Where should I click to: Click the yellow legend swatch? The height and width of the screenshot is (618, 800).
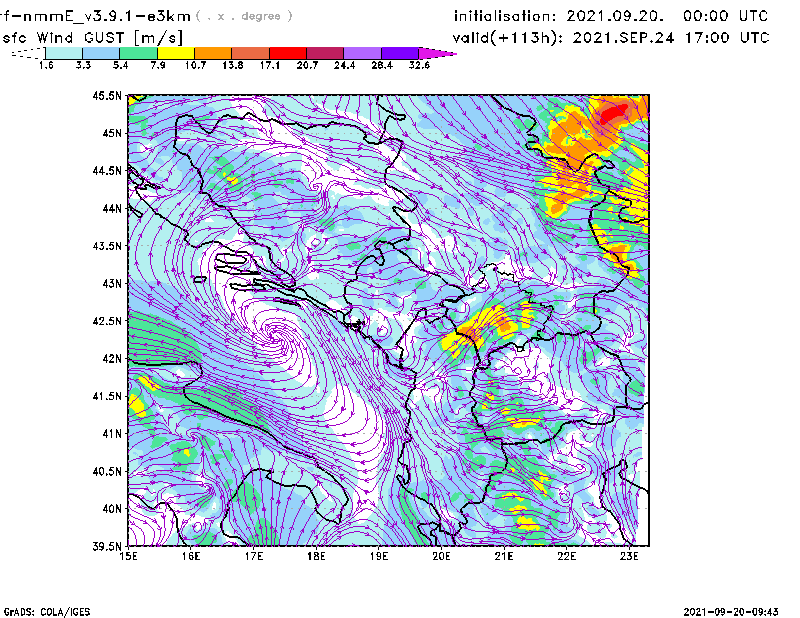point(176,53)
